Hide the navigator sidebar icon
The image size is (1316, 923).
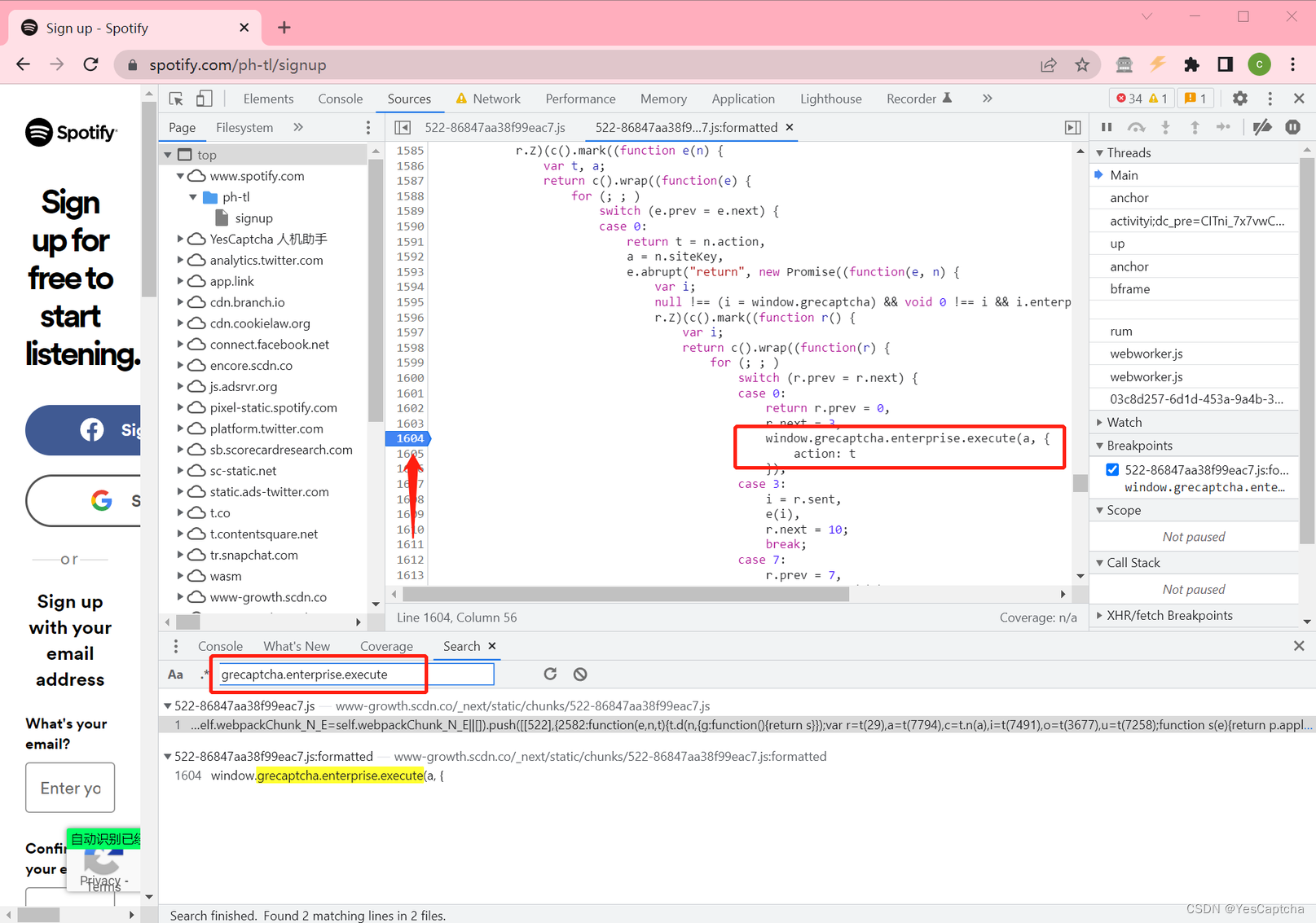tap(403, 127)
